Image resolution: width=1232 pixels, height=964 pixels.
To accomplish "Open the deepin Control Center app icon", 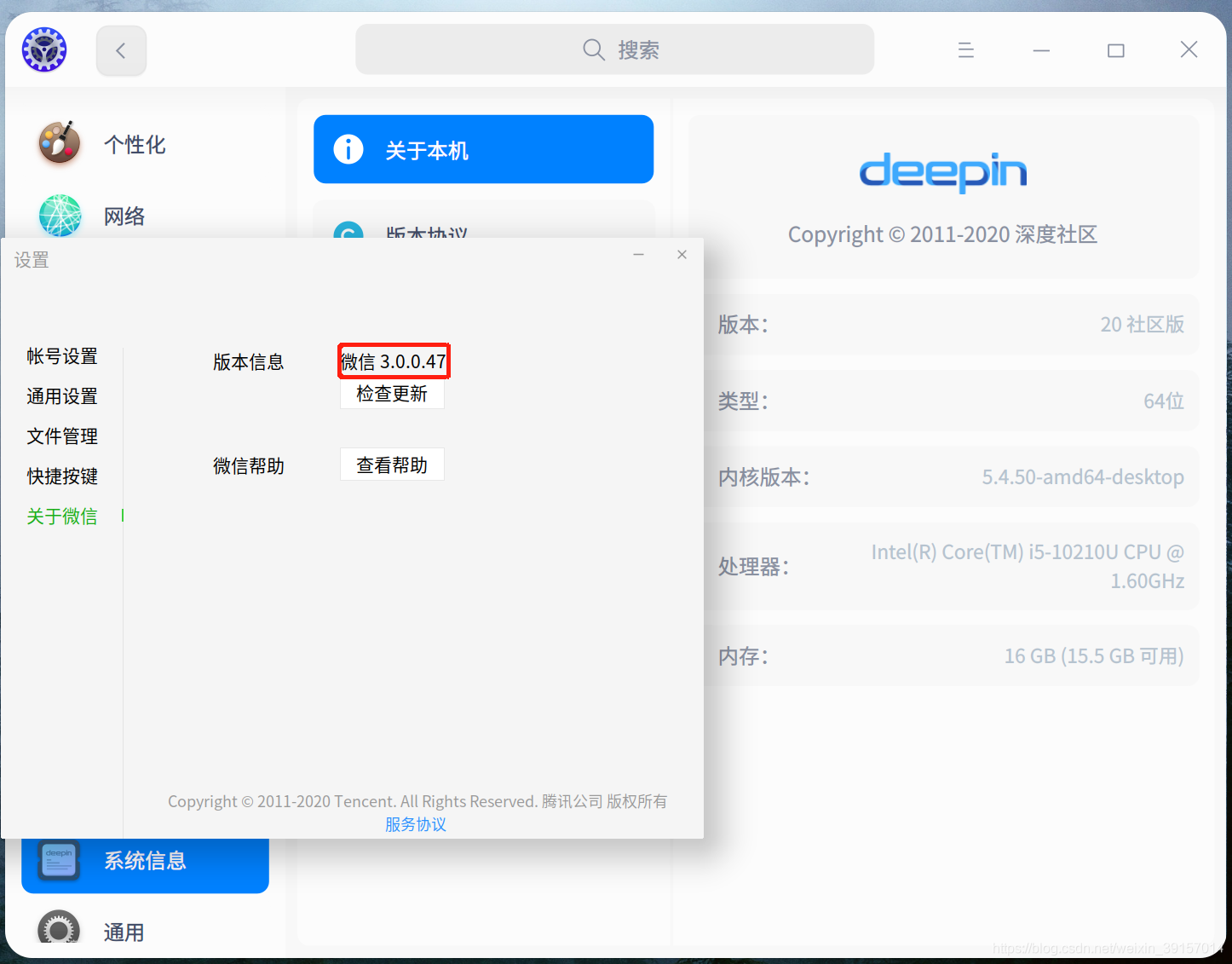I will coord(43,49).
